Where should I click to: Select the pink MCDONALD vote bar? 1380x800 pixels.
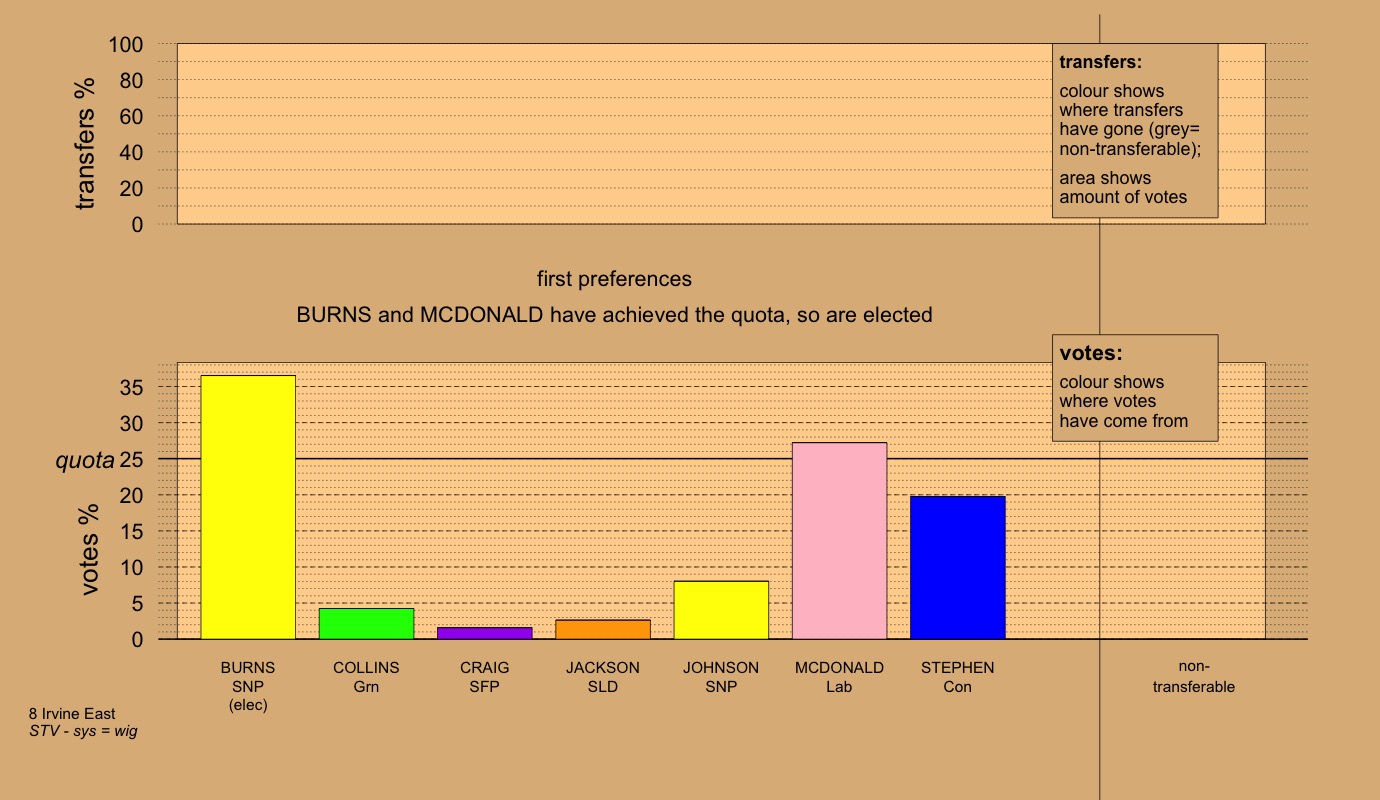pos(839,541)
